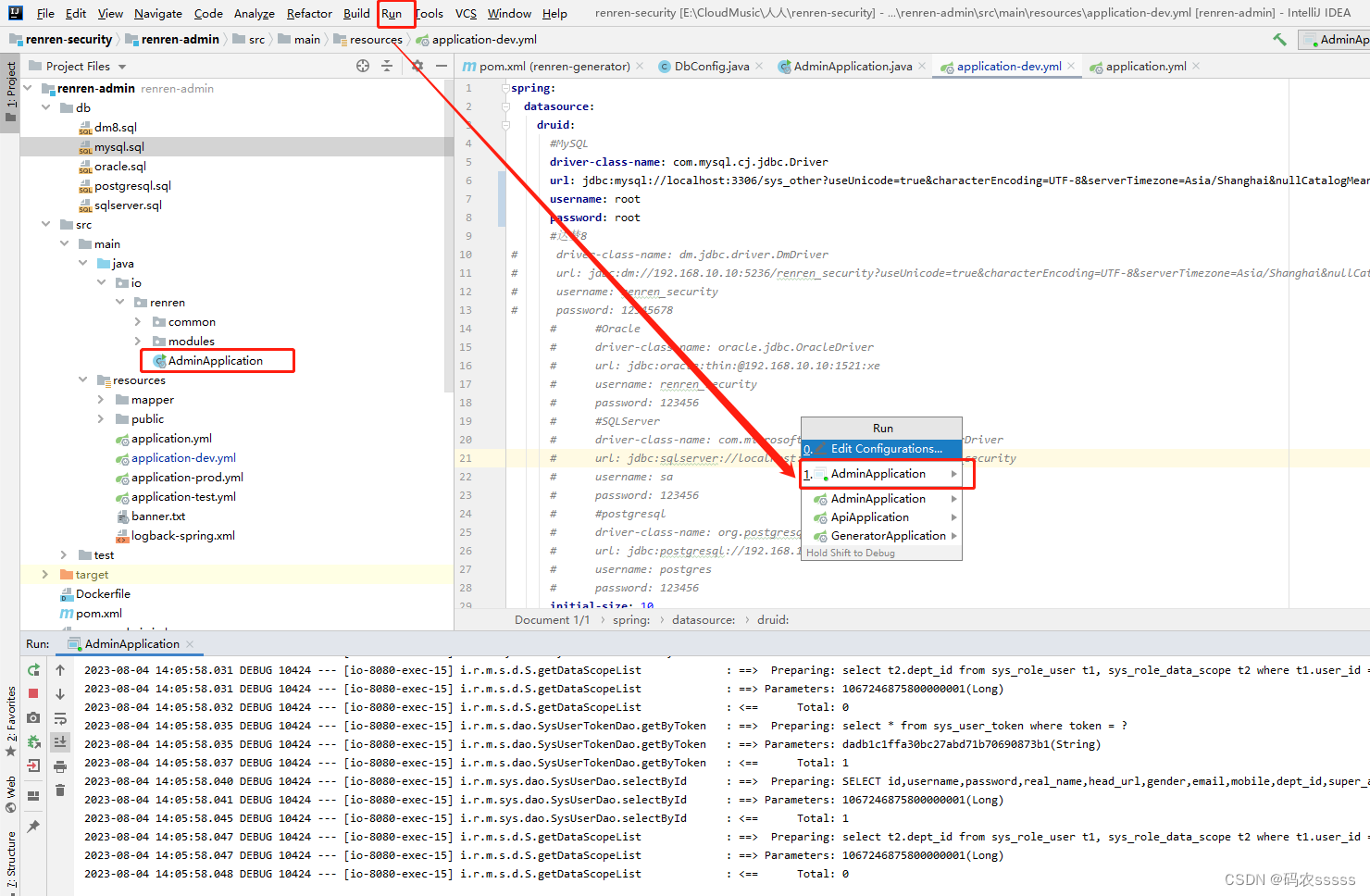Image resolution: width=1370 pixels, height=896 pixels.
Task: Click the Up the Stack Trace arrow
Action: [60, 670]
